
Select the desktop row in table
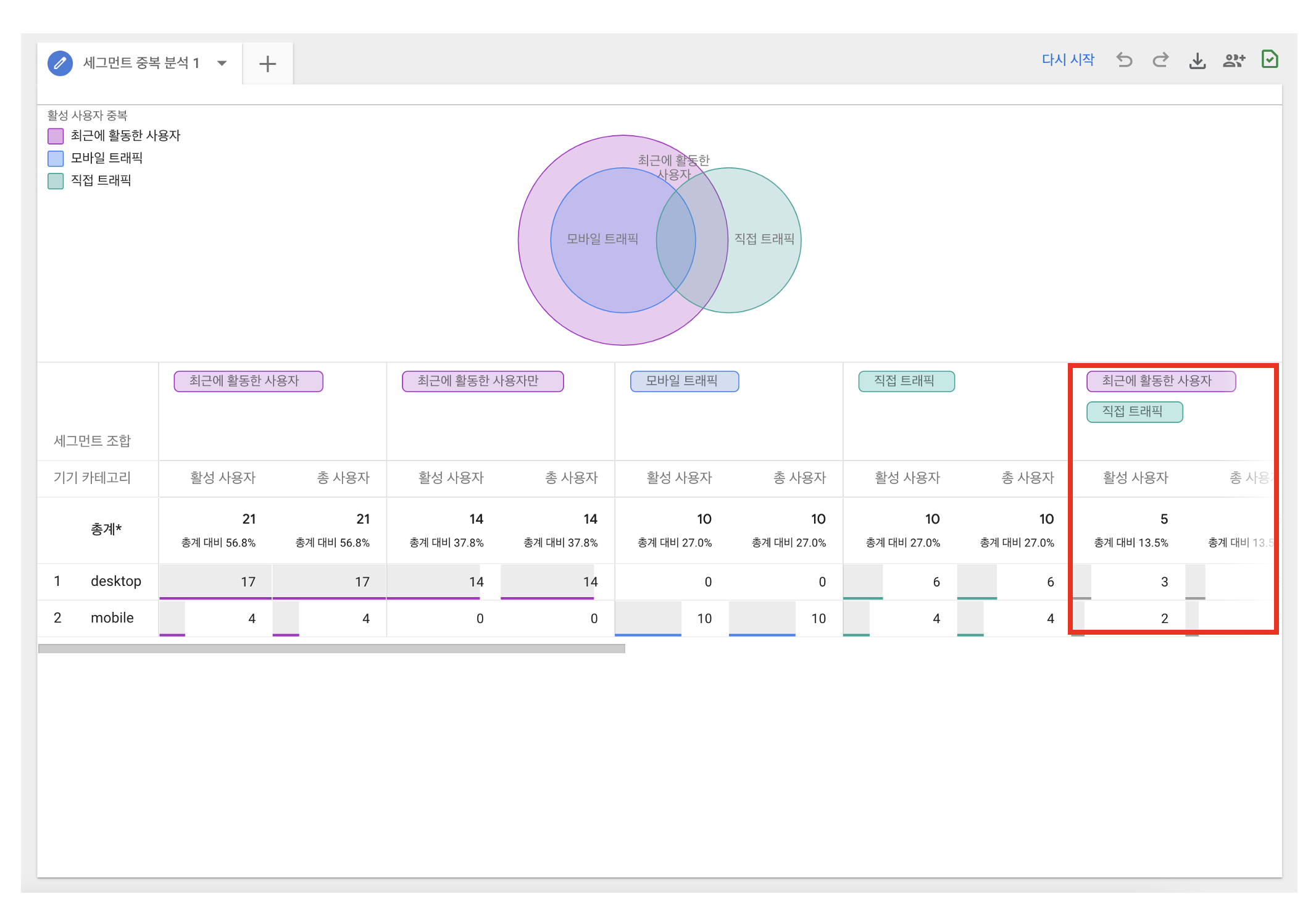(115, 581)
